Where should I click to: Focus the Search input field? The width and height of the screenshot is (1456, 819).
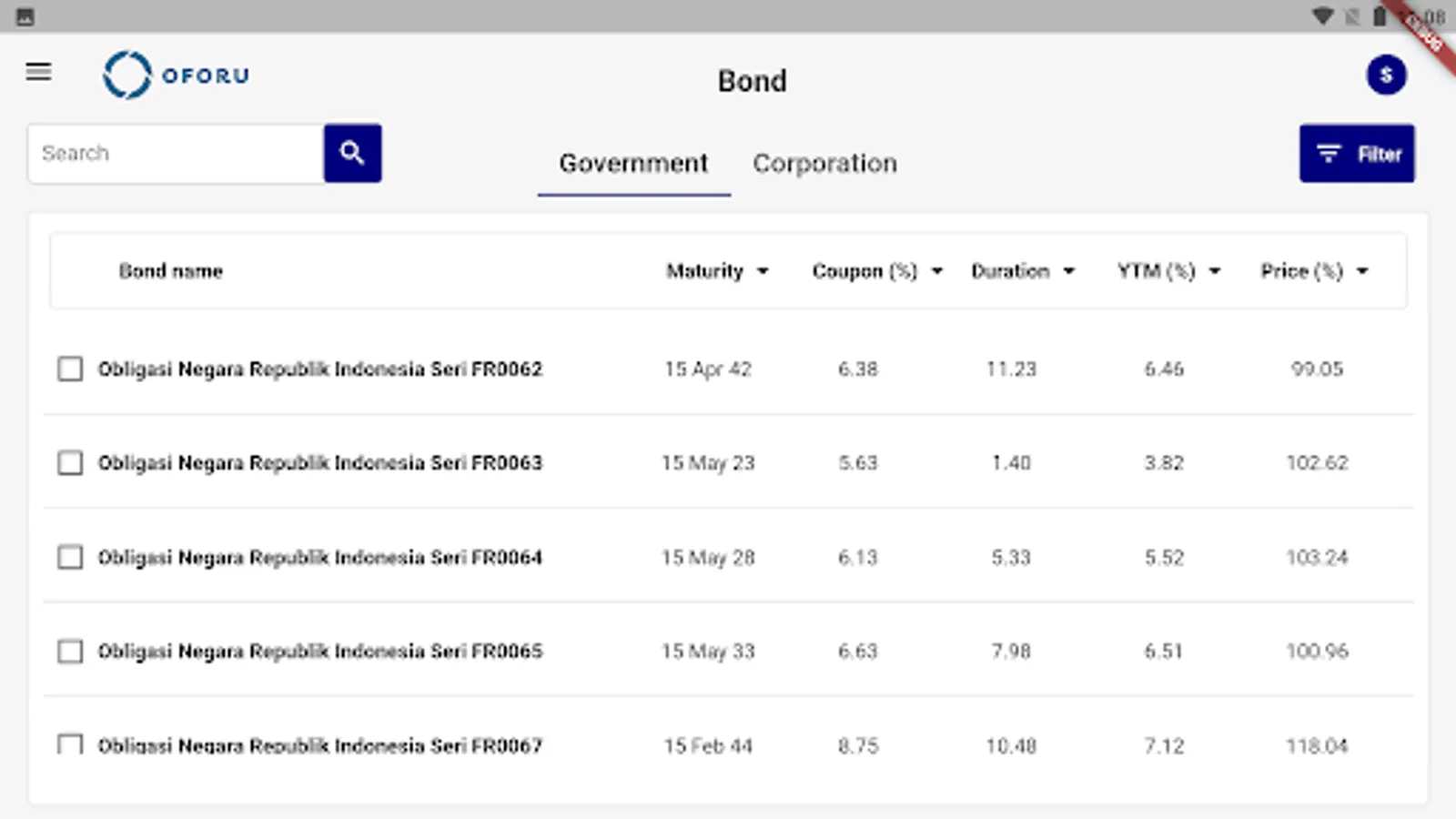coord(177,154)
